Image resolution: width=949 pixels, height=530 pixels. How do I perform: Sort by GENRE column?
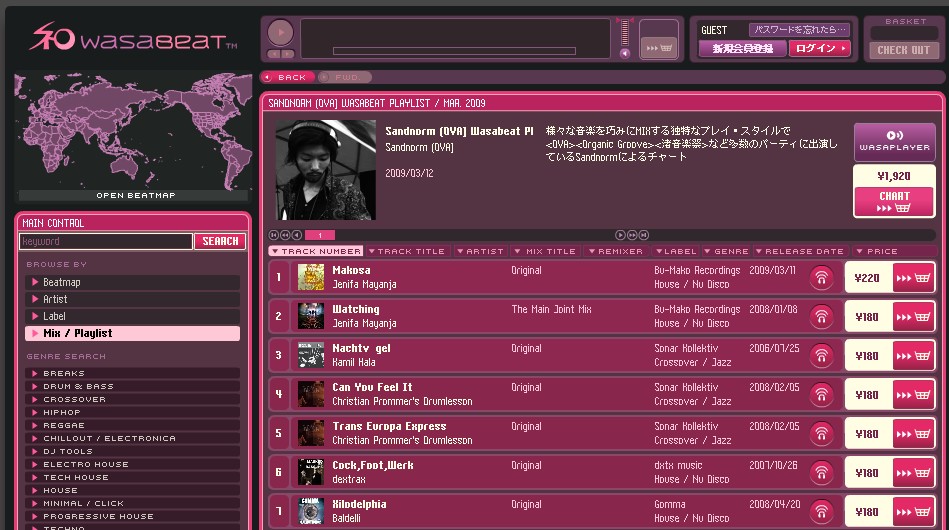(726, 251)
